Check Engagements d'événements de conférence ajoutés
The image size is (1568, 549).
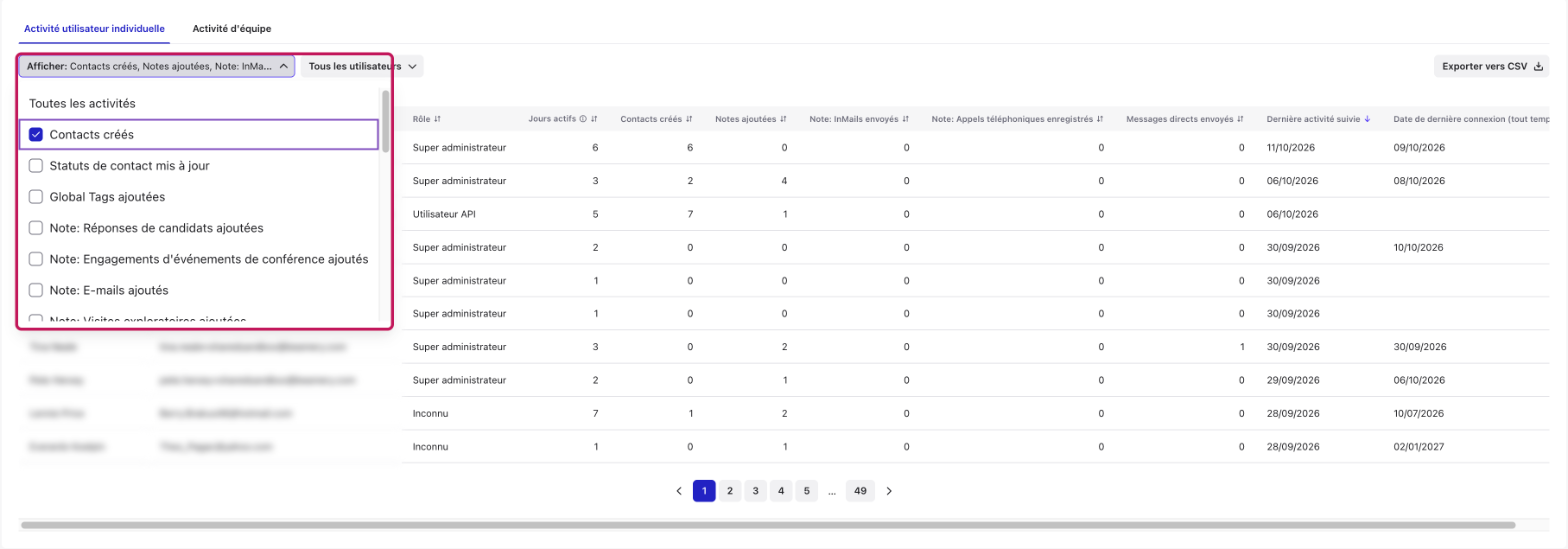pyautogui.click(x=36, y=259)
